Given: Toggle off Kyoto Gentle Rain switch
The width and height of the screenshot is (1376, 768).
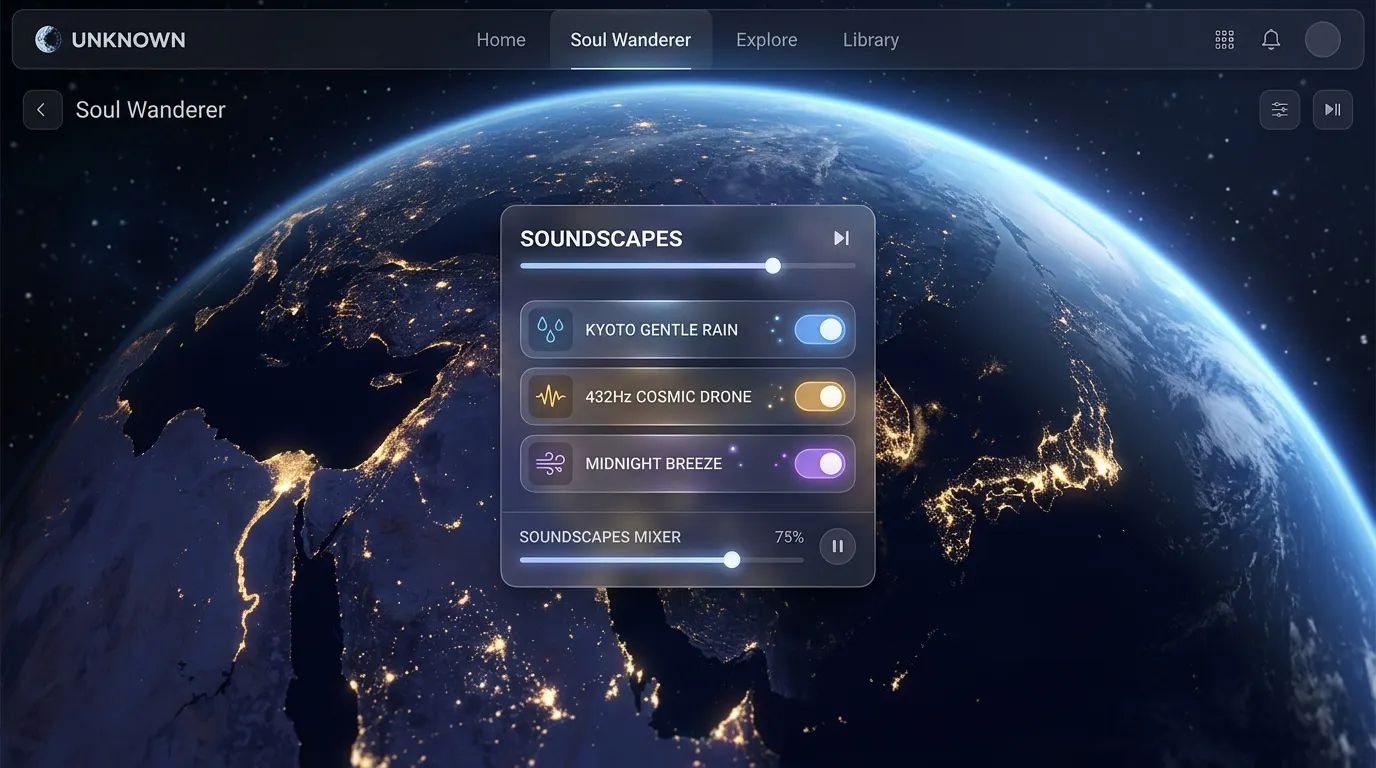Looking at the screenshot, I should click(x=820, y=330).
